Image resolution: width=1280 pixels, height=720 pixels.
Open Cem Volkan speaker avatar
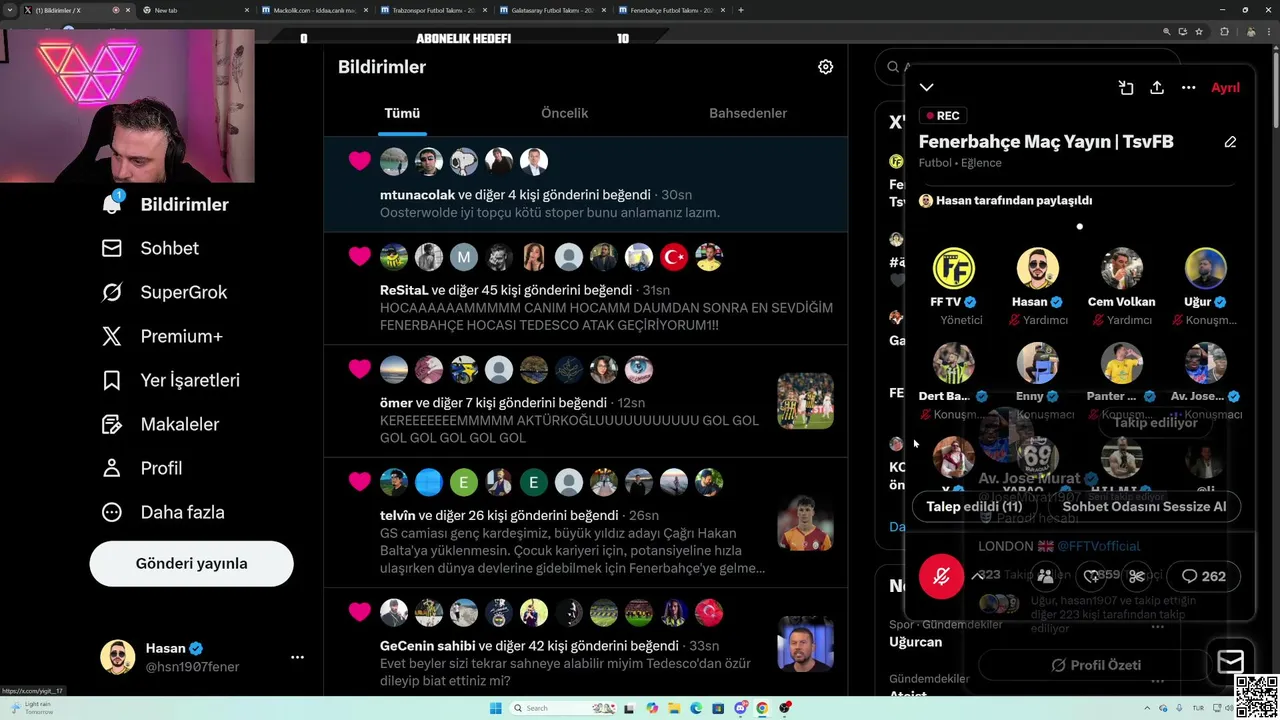tap(1122, 269)
